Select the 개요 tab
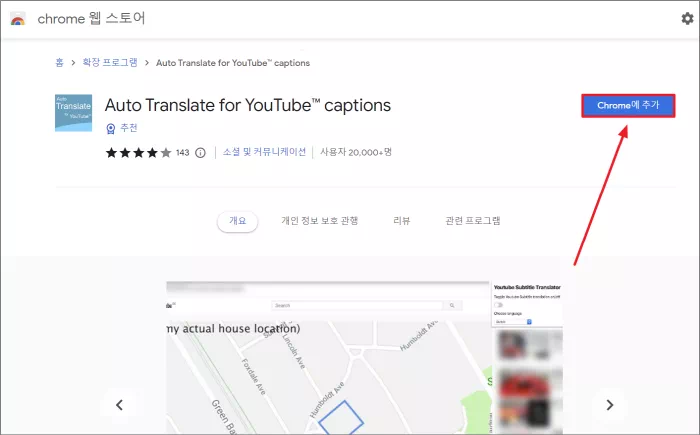 238,221
